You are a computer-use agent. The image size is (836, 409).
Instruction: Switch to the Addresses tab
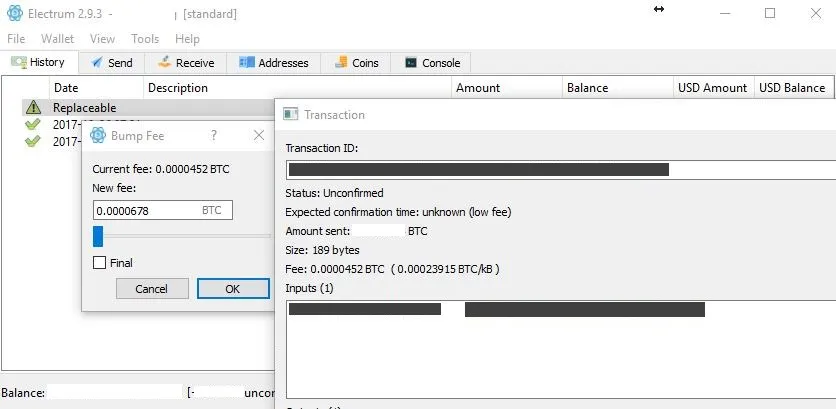[x=274, y=63]
